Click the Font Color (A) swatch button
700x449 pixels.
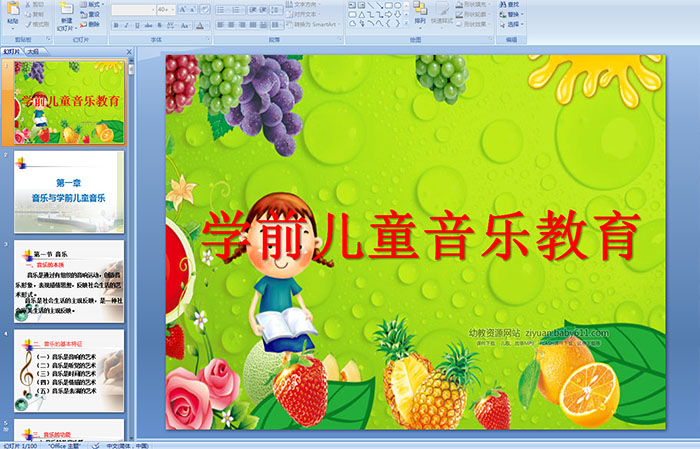pyautogui.click(x=200, y=26)
